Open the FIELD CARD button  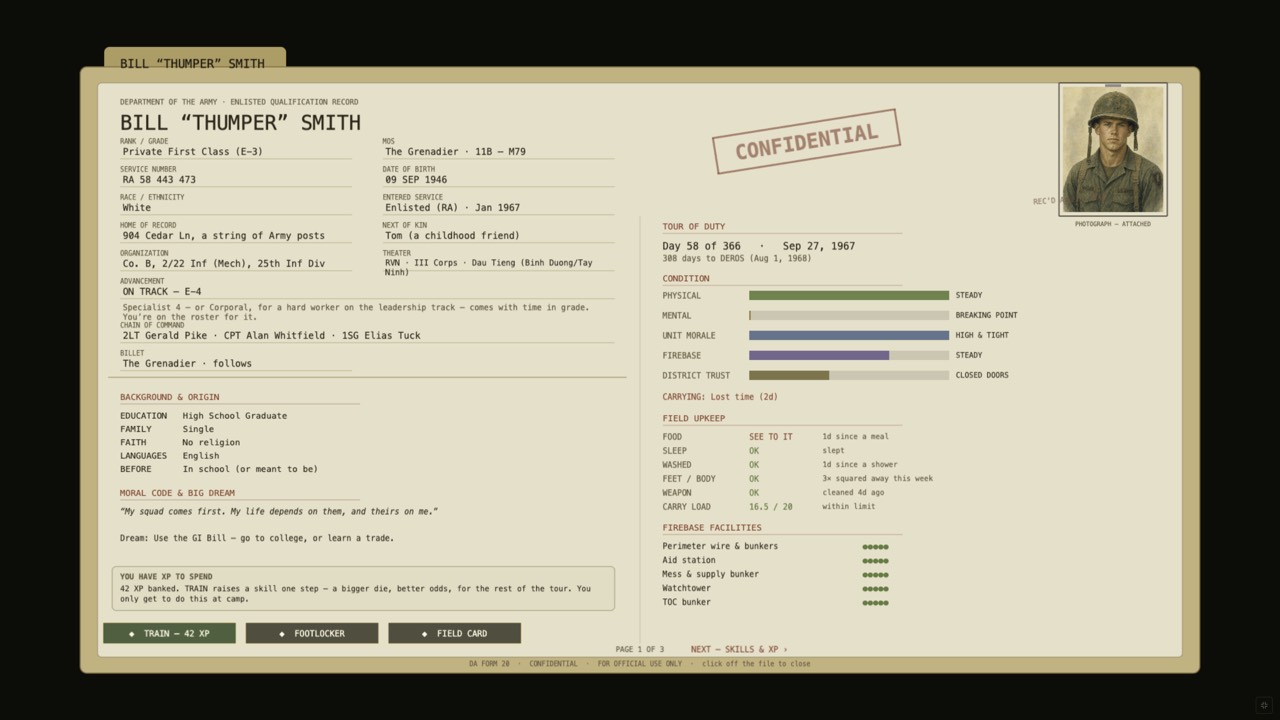454,633
